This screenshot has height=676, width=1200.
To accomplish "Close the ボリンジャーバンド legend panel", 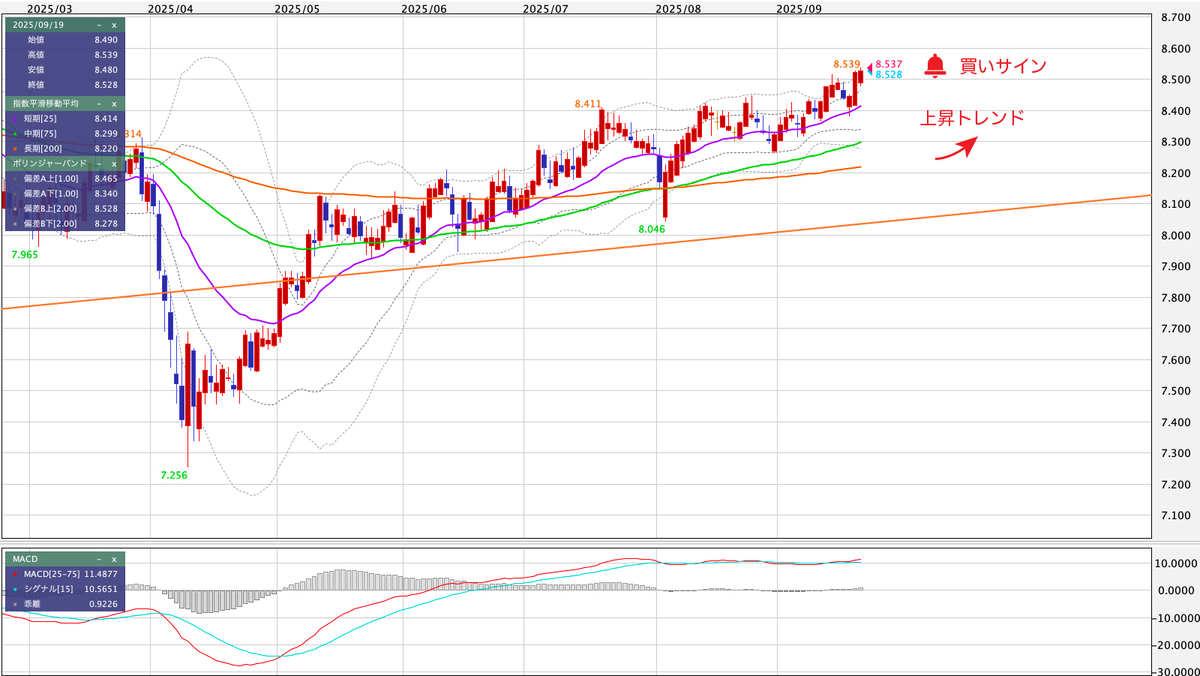I will tap(114, 162).
